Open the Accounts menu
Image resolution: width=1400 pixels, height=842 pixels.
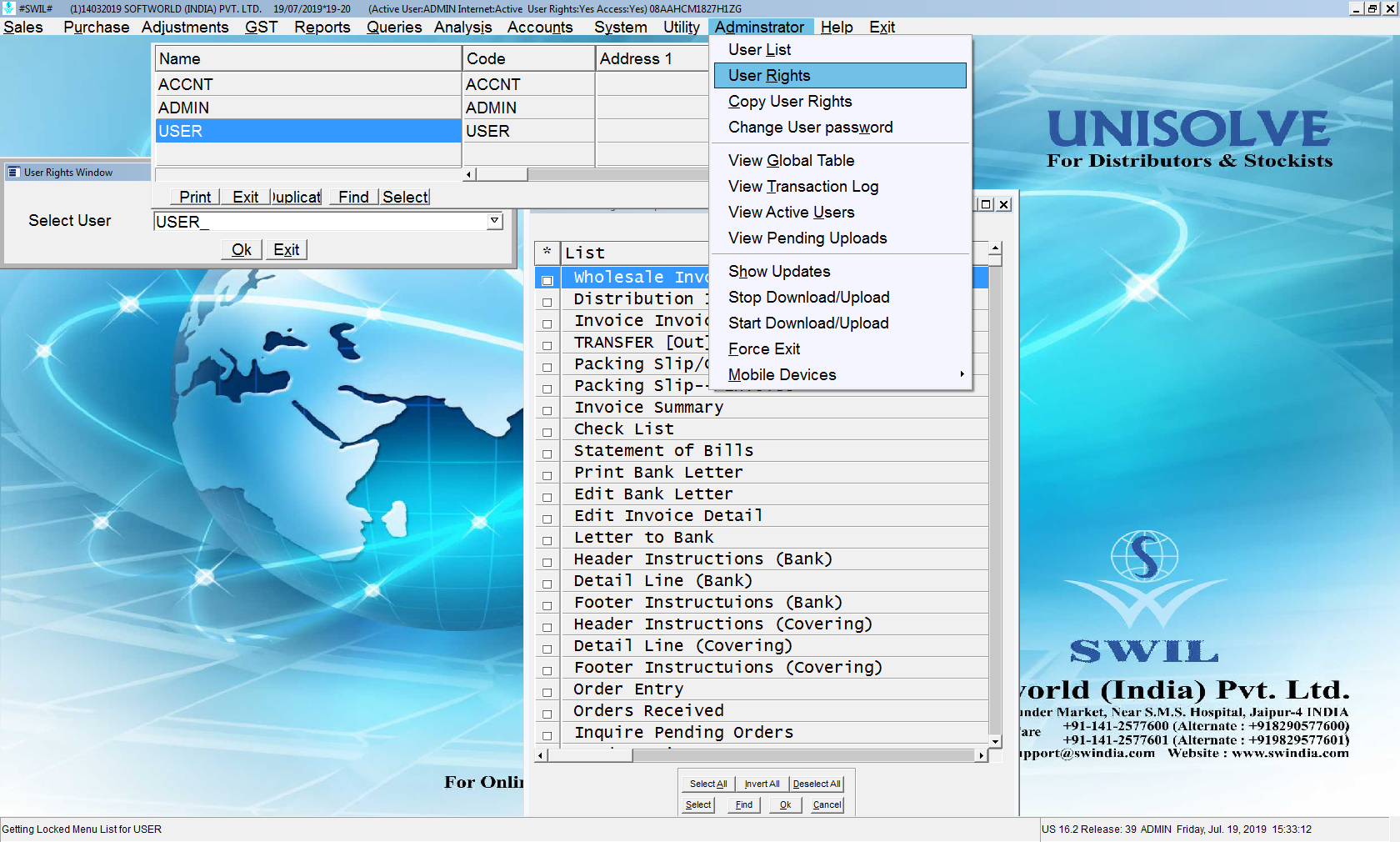[x=540, y=27]
